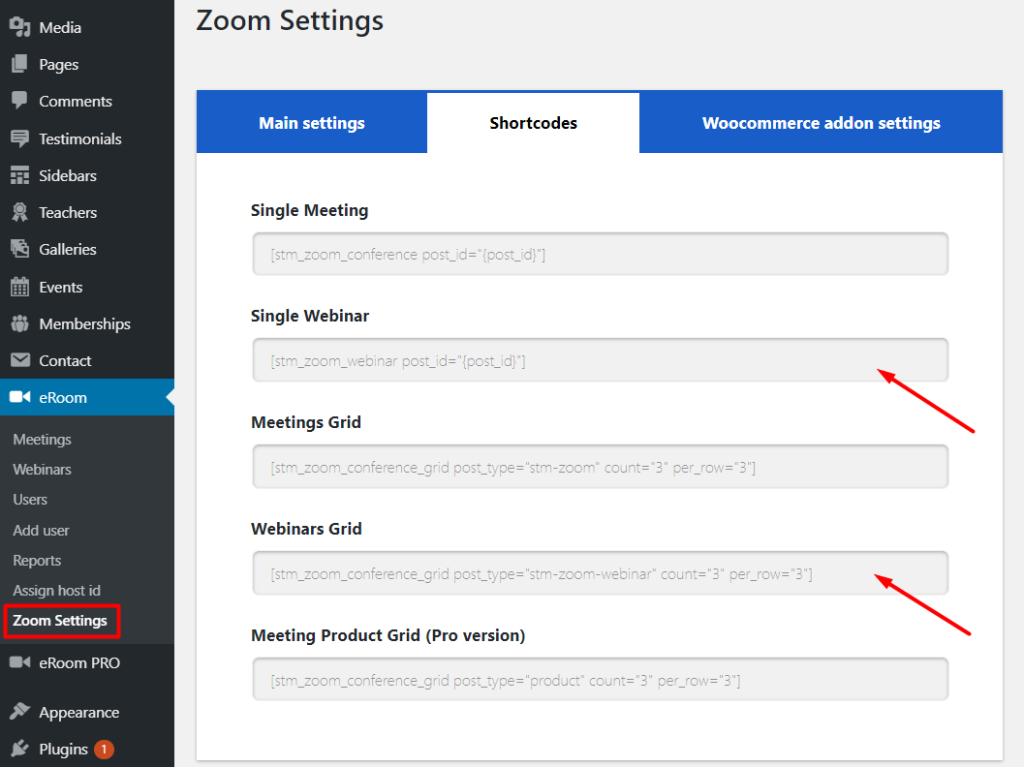Click the Galleries icon in sidebar
Viewport: 1024px width, 767px height.
[x=20, y=249]
